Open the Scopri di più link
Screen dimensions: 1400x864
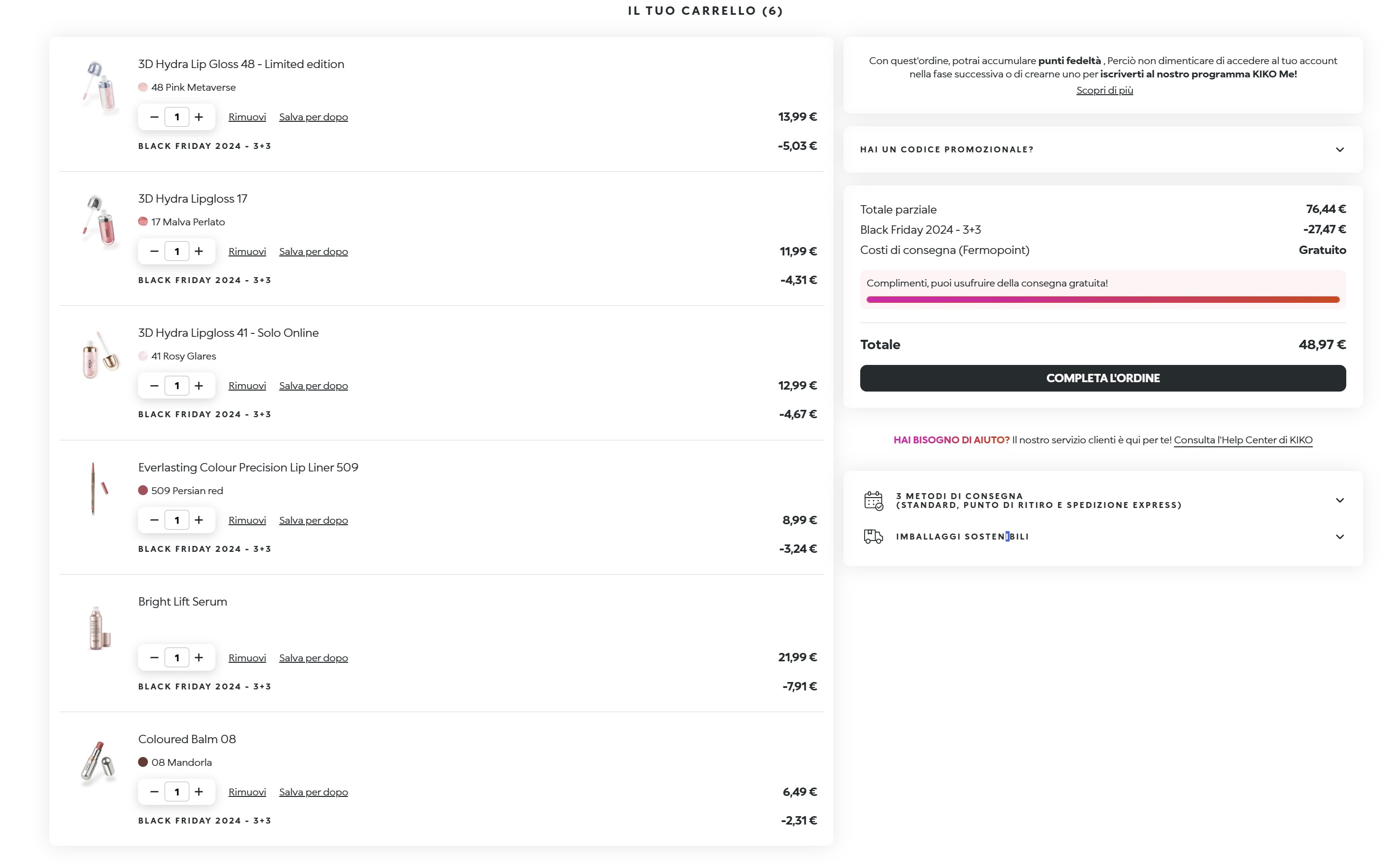pyautogui.click(x=1104, y=90)
